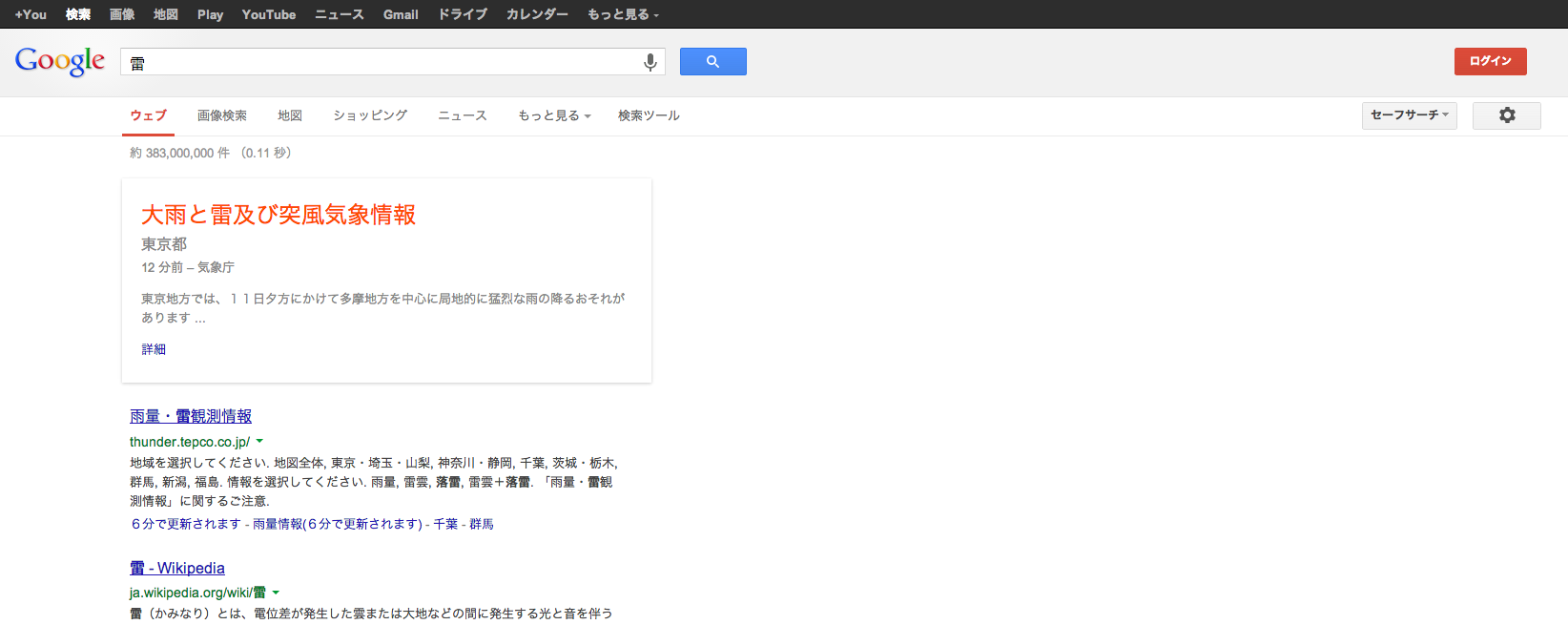Click the blue magnifier search button
1568x625 pixels.
712,62
